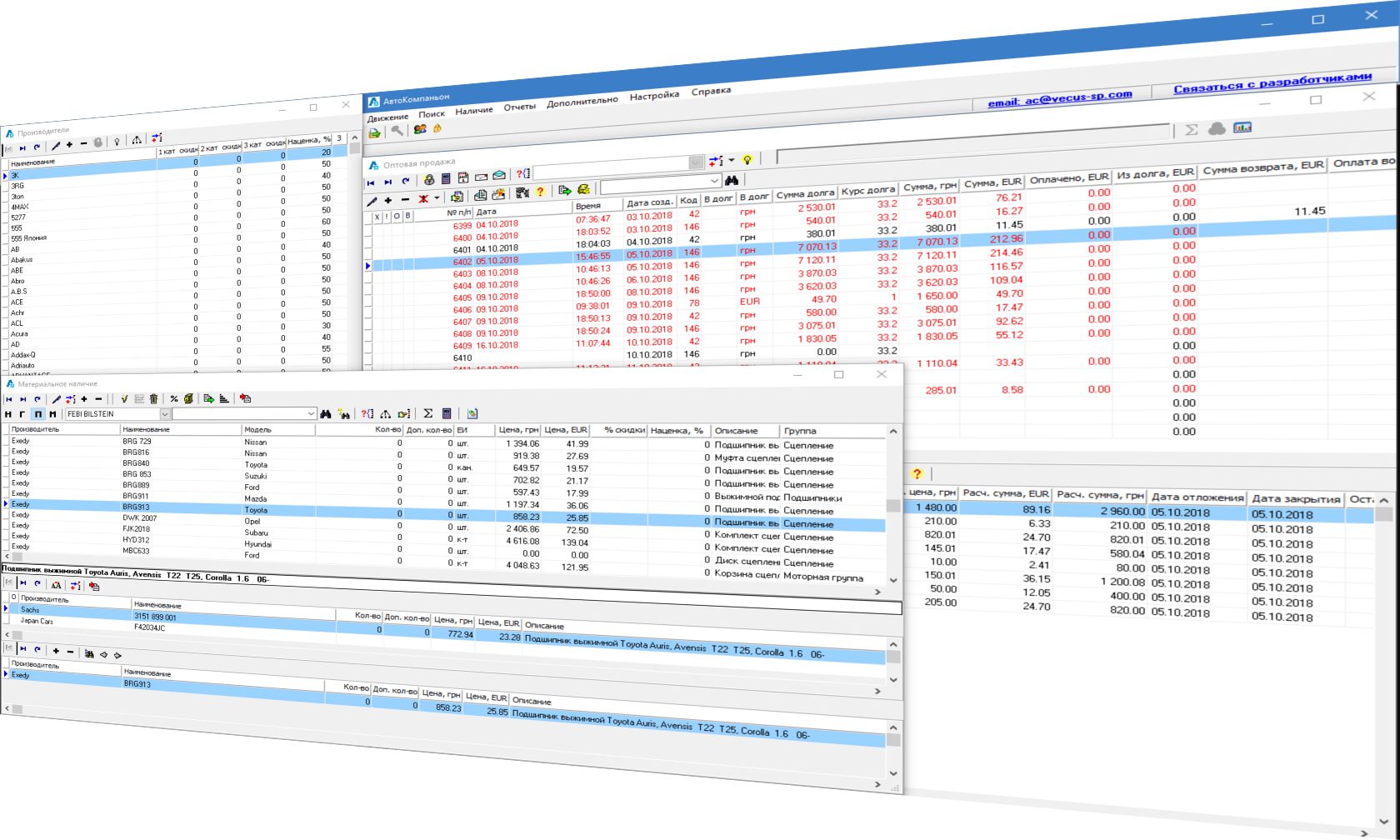Screen dimensions: 1400x840
Task: Toggle the Н filter button
Action: click(8, 414)
